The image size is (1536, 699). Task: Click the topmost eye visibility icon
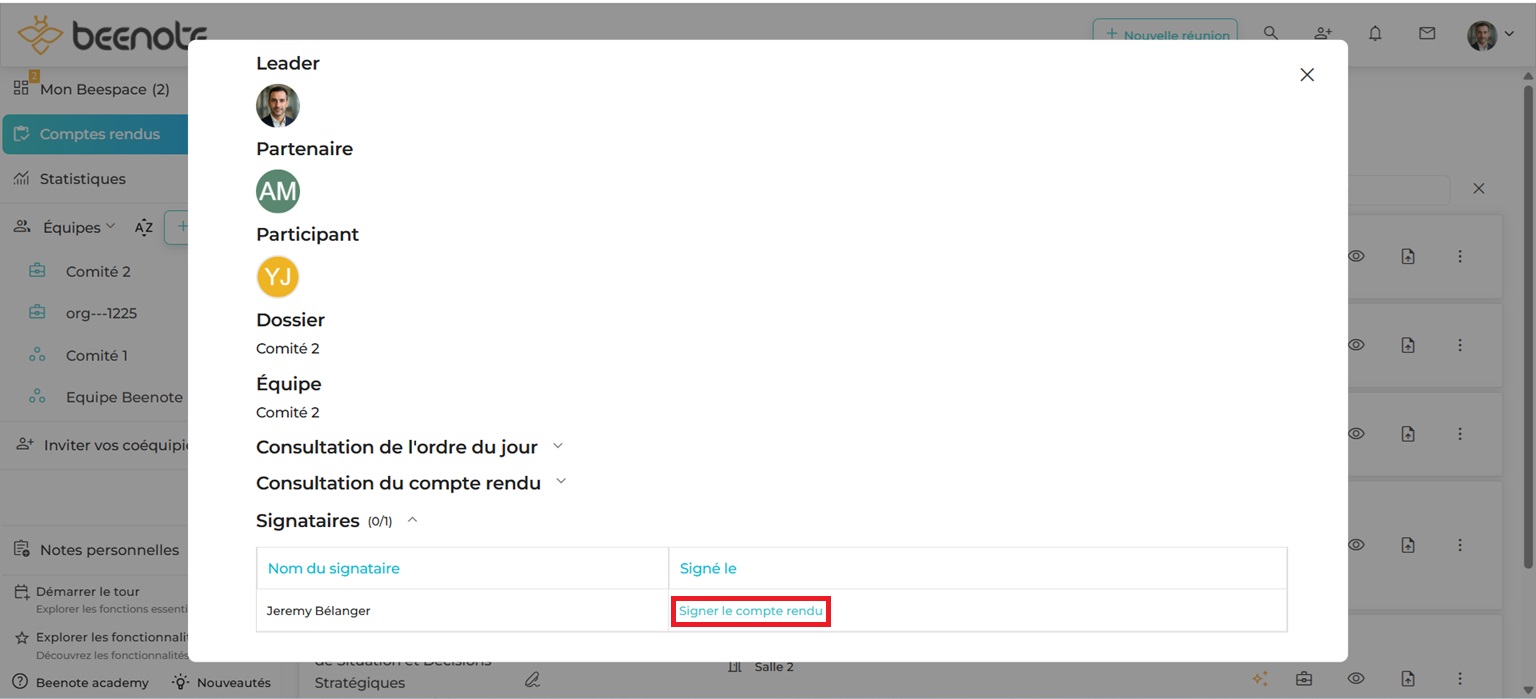pyautogui.click(x=1356, y=256)
